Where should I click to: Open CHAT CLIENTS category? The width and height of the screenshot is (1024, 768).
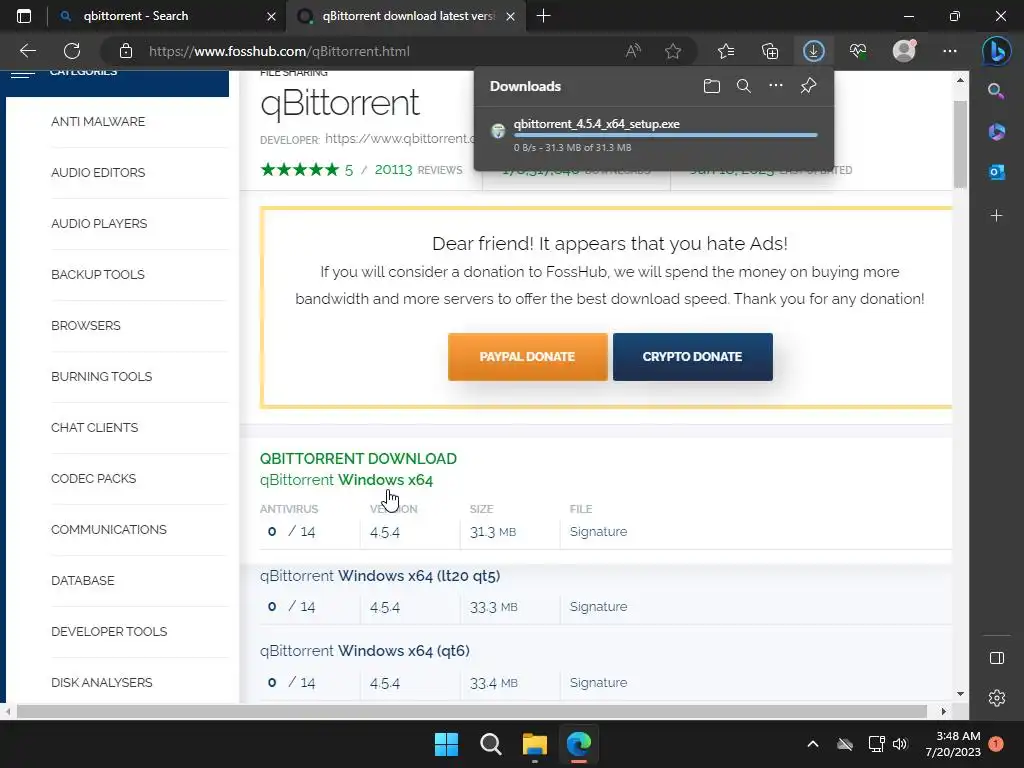coord(95,427)
